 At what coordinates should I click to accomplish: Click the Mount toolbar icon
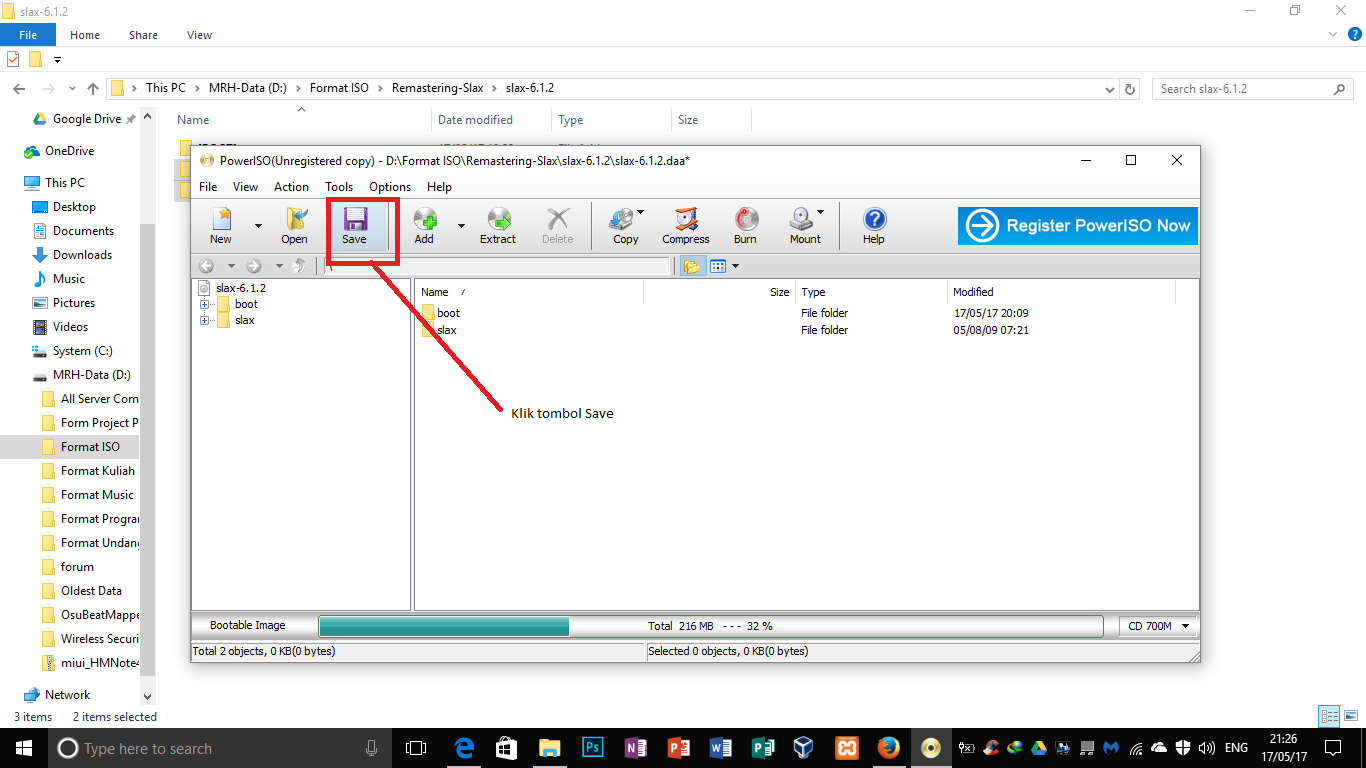[805, 226]
